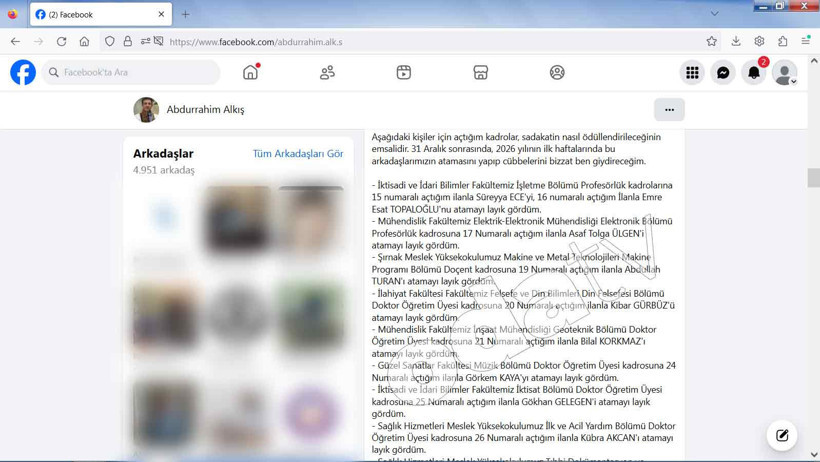Image resolution: width=820 pixels, height=462 pixels.
Task: Open the Facebook menu grid icon
Action: pos(692,72)
